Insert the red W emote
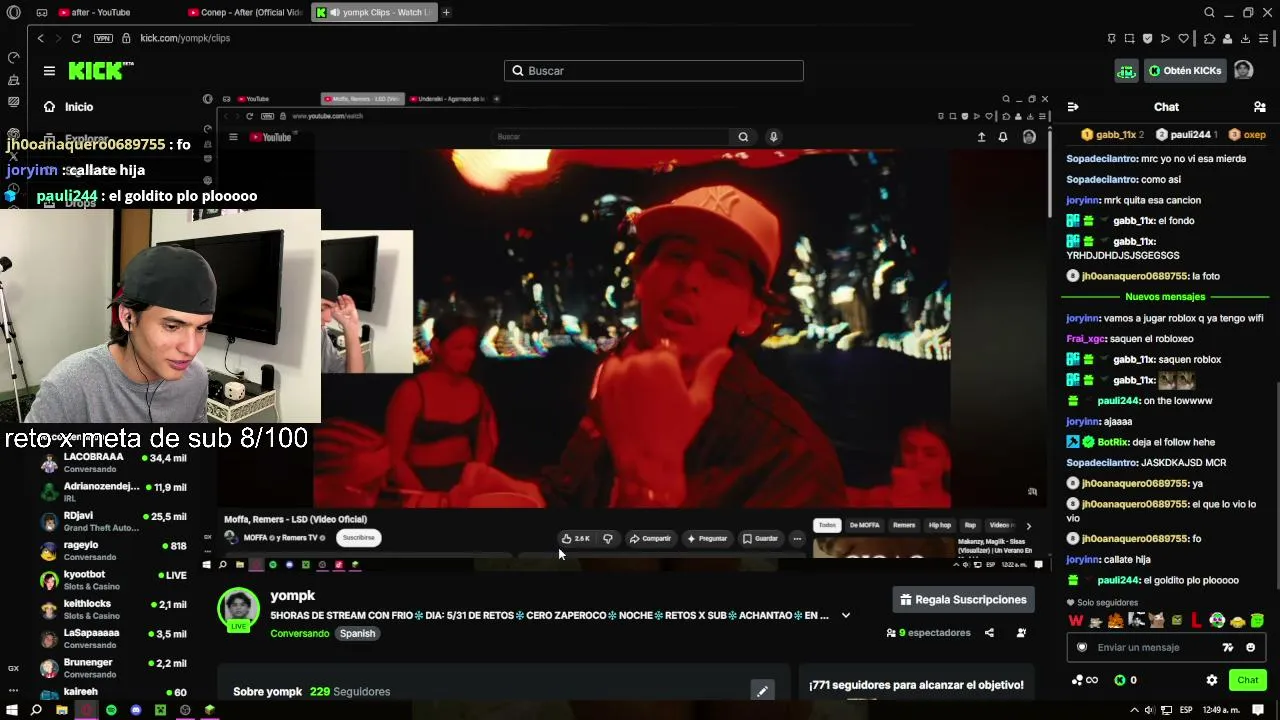This screenshot has width=1280, height=720. click(1076, 621)
